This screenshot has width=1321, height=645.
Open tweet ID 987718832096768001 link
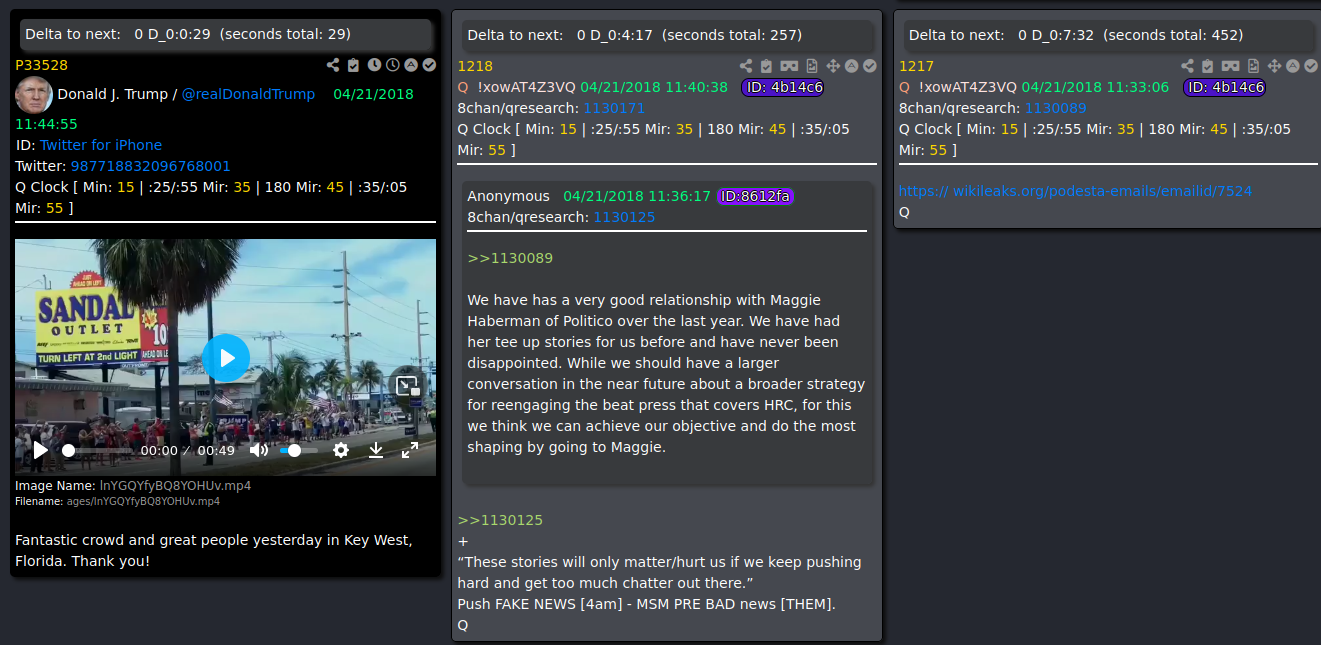coord(151,166)
